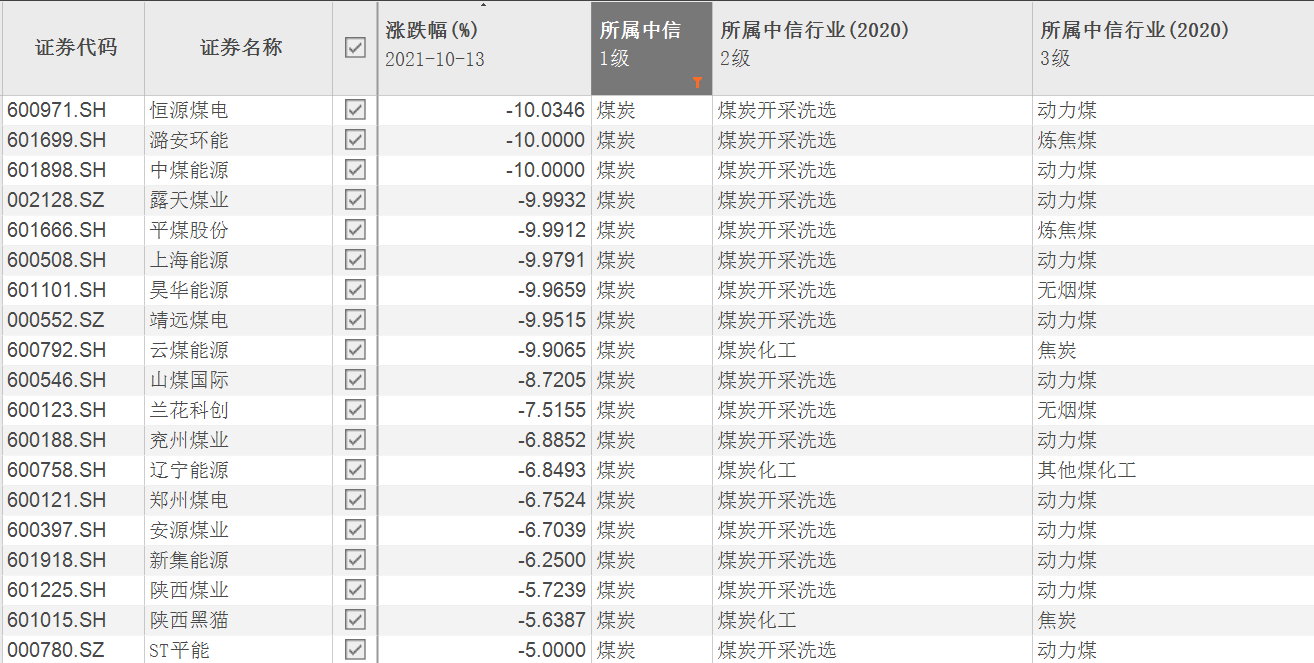Viewport: 1314px width, 663px height.
Task: Click 煤炭化工 cell in 云煤能源 row
Action: (757, 350)
